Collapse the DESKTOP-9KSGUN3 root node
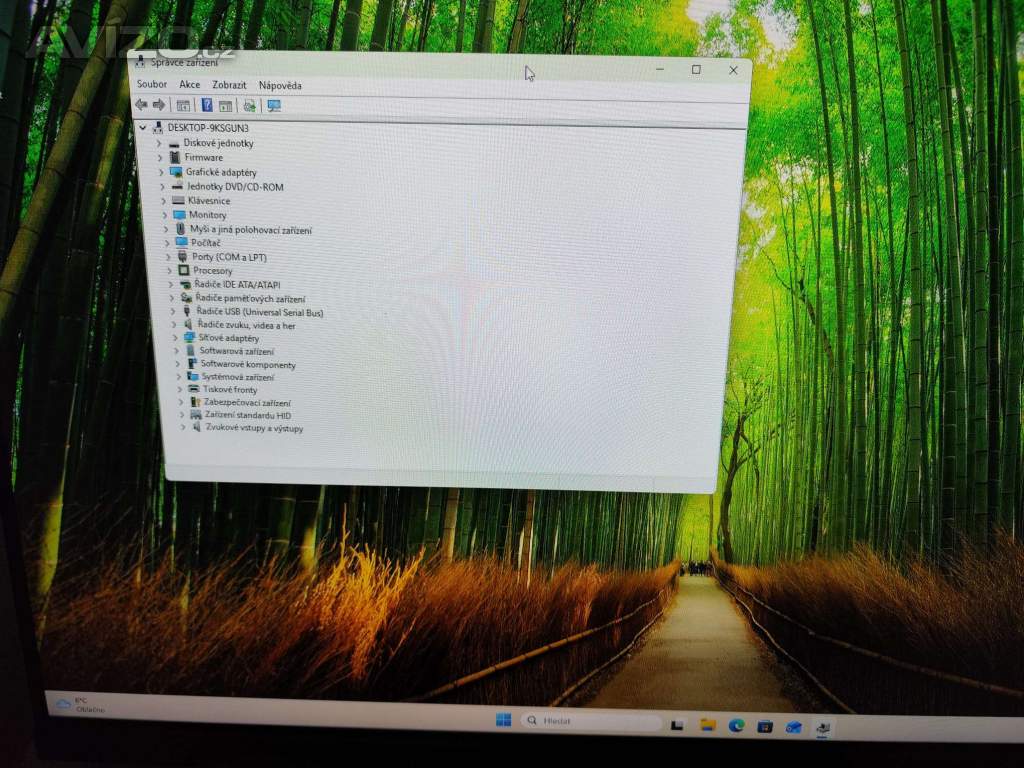1024x768 pixels. coord(143,128)
